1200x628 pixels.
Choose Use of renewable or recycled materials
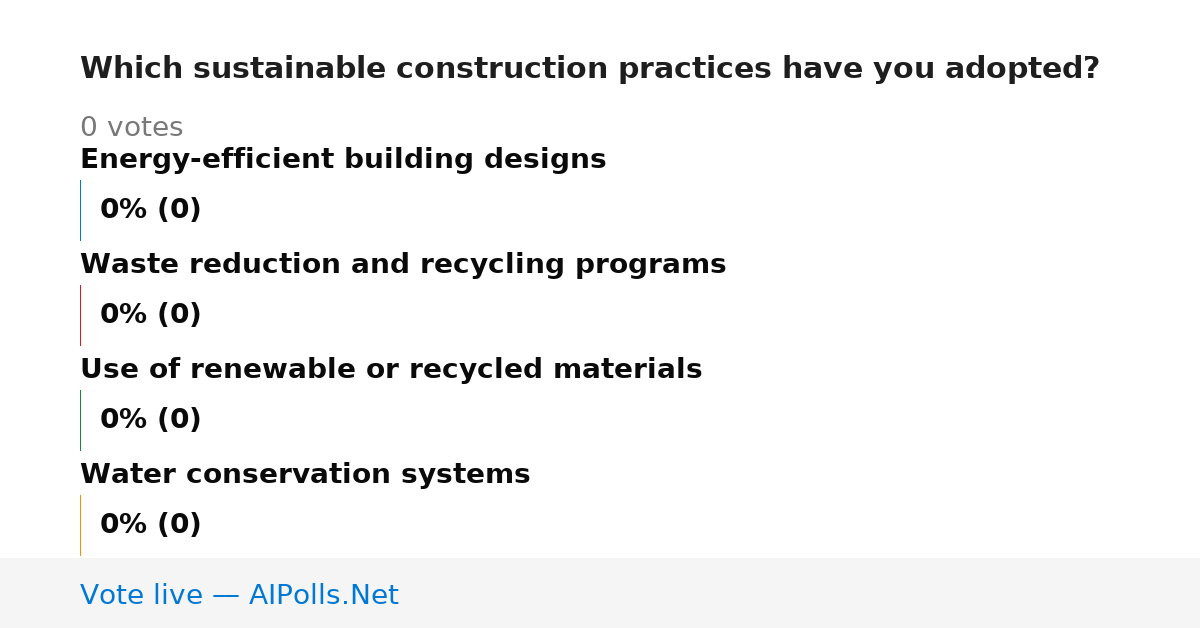click(391, 369)
